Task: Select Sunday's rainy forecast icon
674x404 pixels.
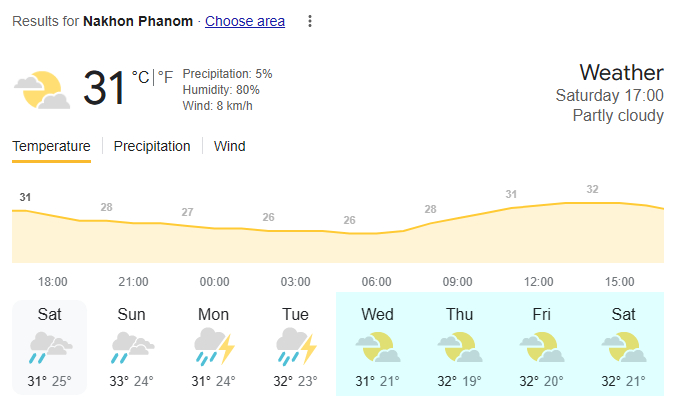Action: [132, 347]
